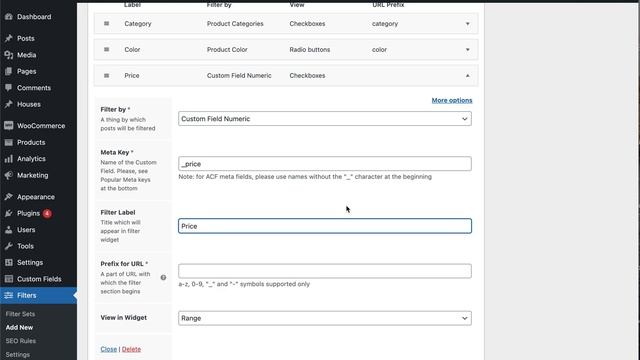Grab the Color row drag handle
Viewport: 640px width, 360px height.
point(107,49)
